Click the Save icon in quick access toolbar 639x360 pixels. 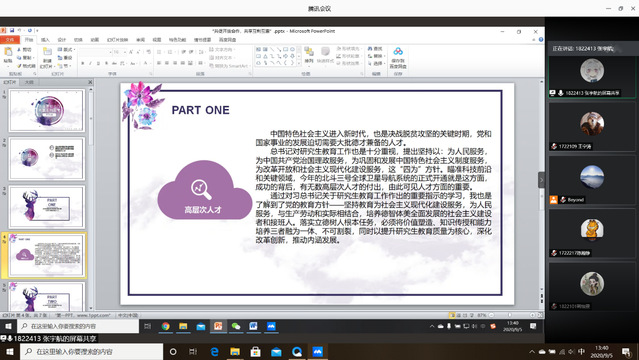12,30
